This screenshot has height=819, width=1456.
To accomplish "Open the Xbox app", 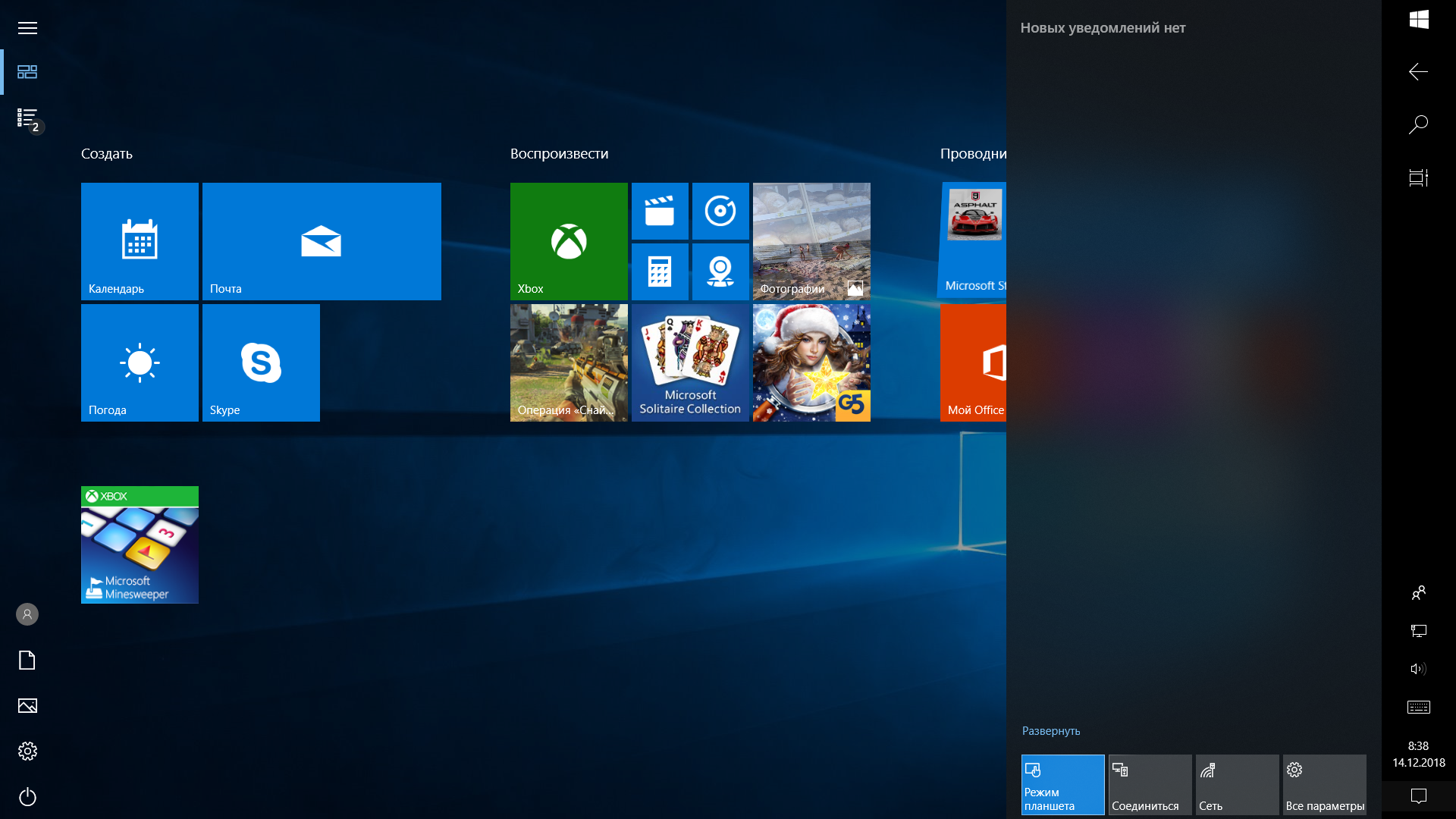I will pos(568,241).
